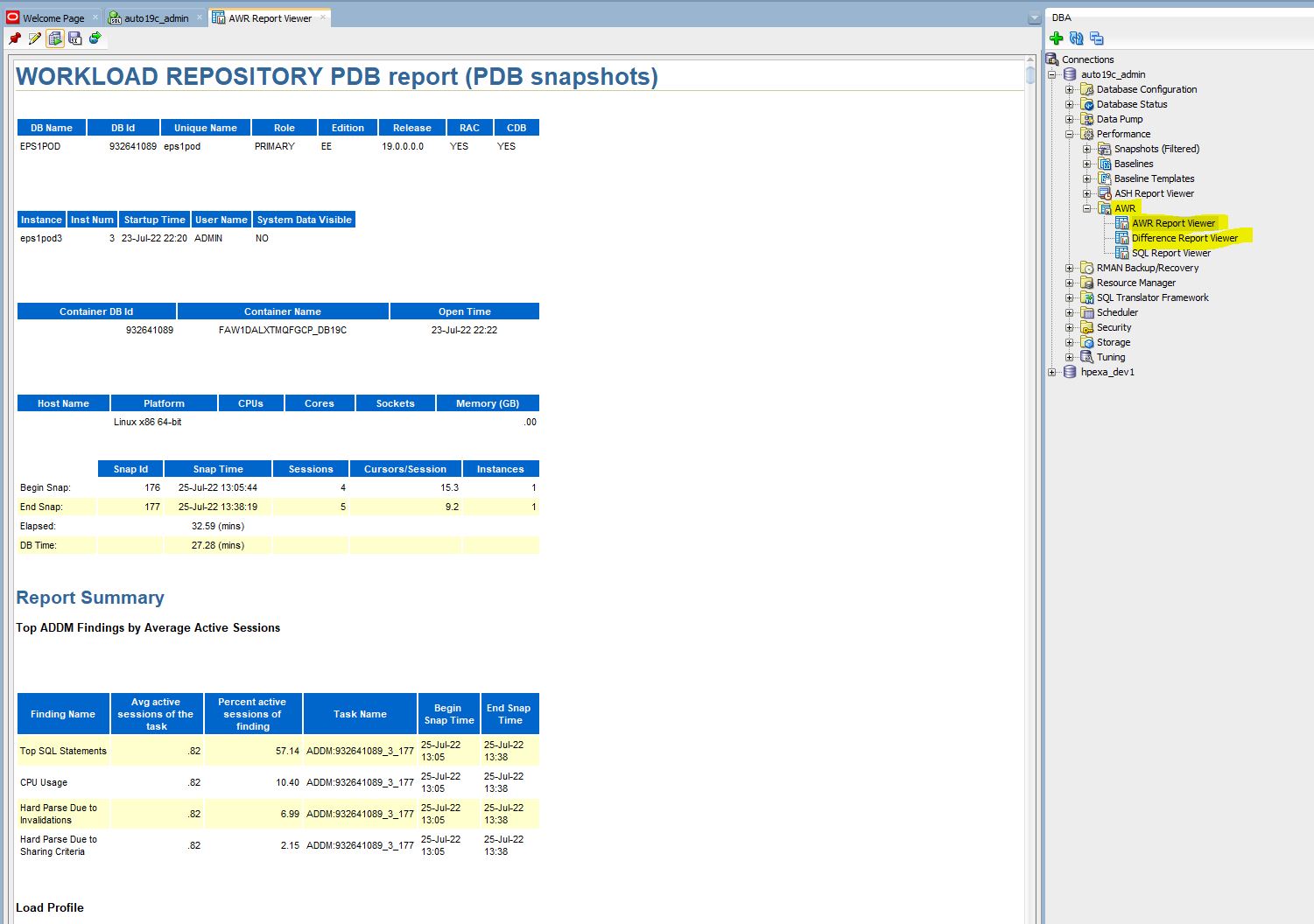Switch to the Welcome Page tab
Screen dimensions: 1314x924
pyautogui.click(x=53, y=17)
